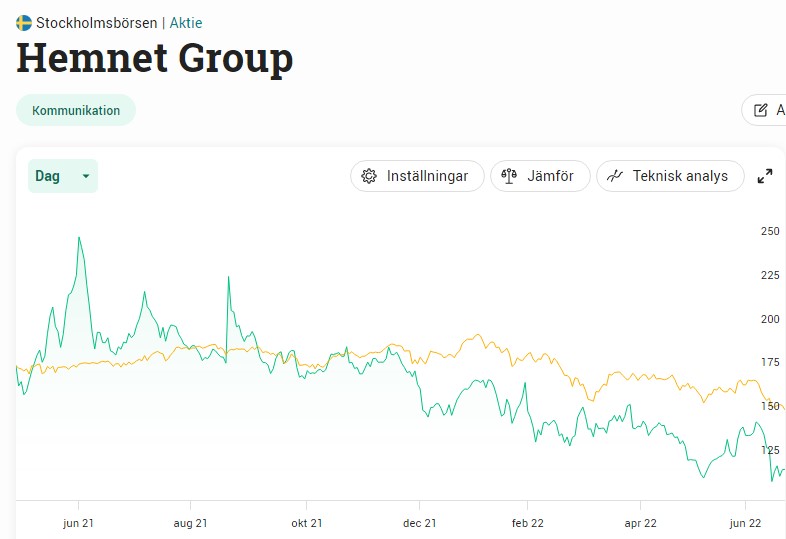Click the dropdown caret next to Dag
Image resolution: width=786 pixels, height=539 pixels.
point(86,176)
